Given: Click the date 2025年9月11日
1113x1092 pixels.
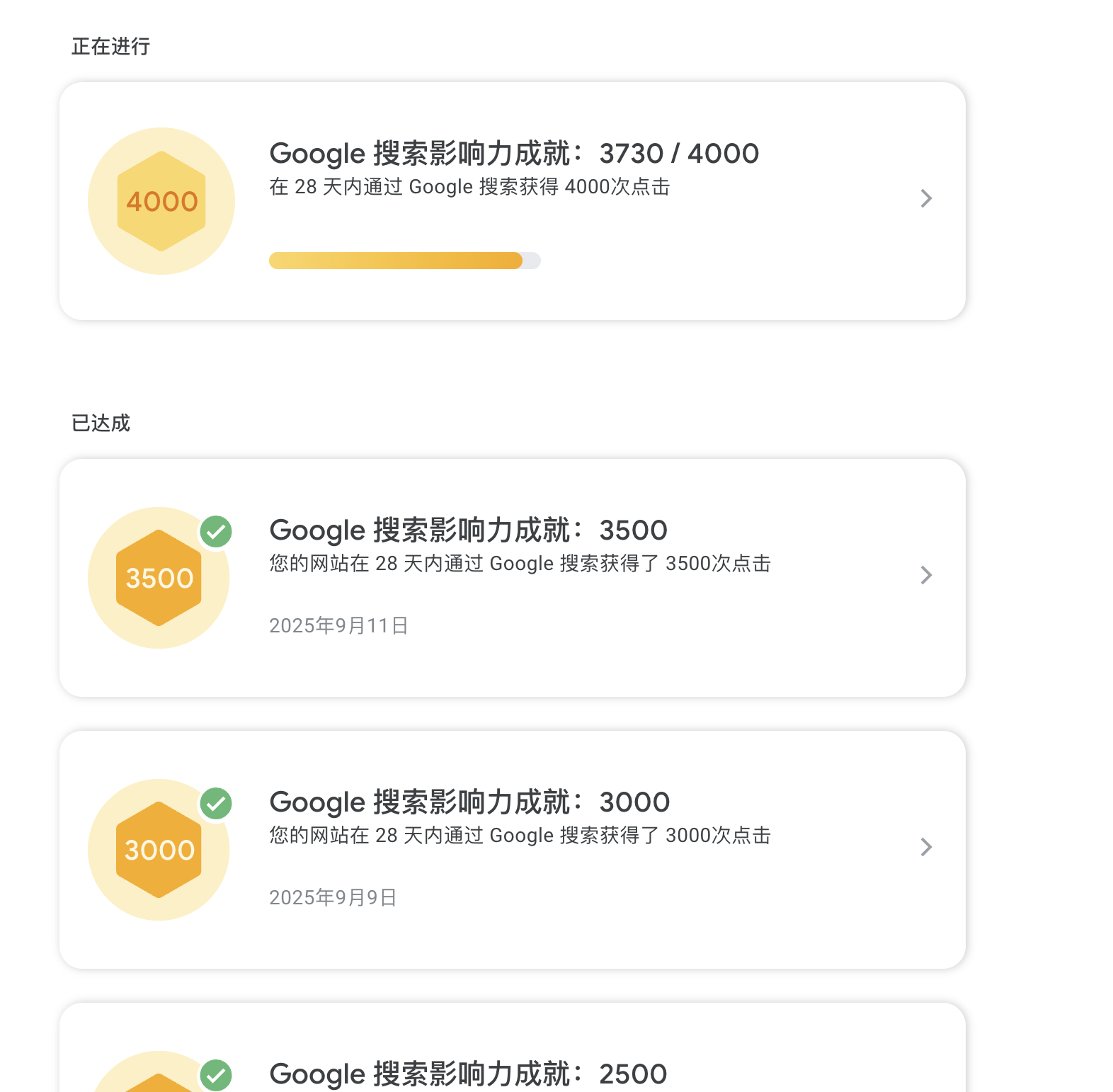Looking at the screenshot, I should pyautogui.click(x=338, y=625).
